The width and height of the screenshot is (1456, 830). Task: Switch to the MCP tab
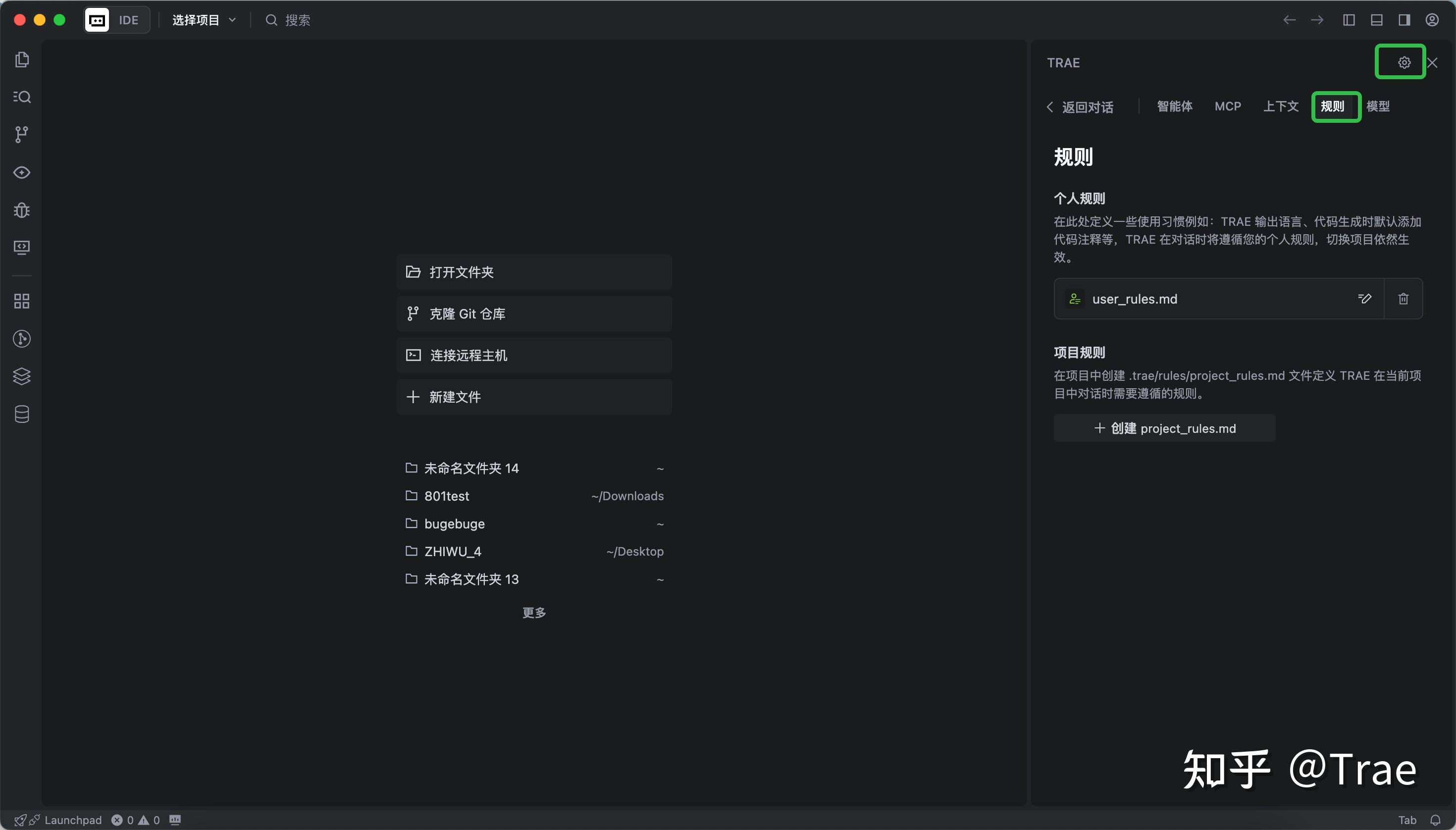coord(1227,106)
